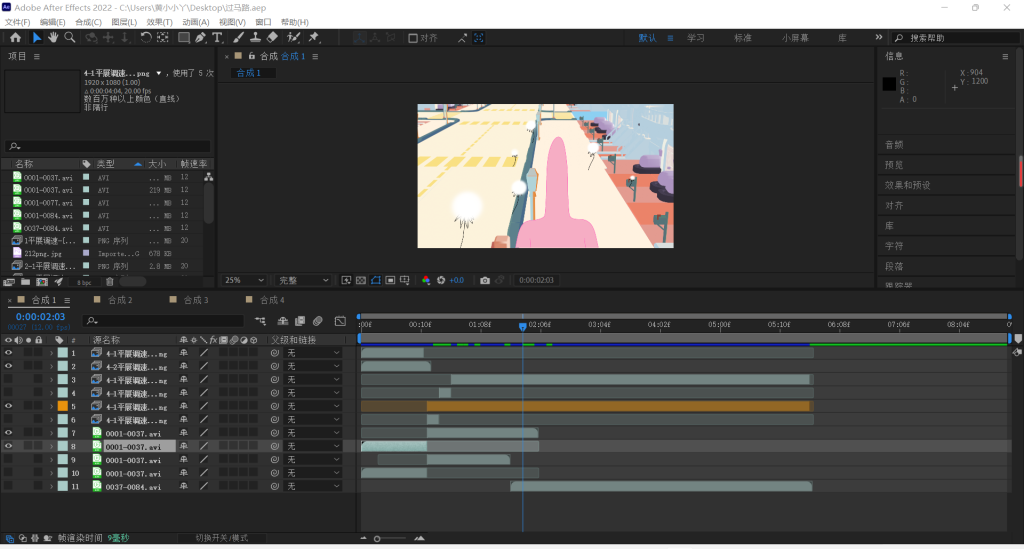Enable motion blur for timeline layers
The width and height of the screenshot is (1024, 549).
317,321
